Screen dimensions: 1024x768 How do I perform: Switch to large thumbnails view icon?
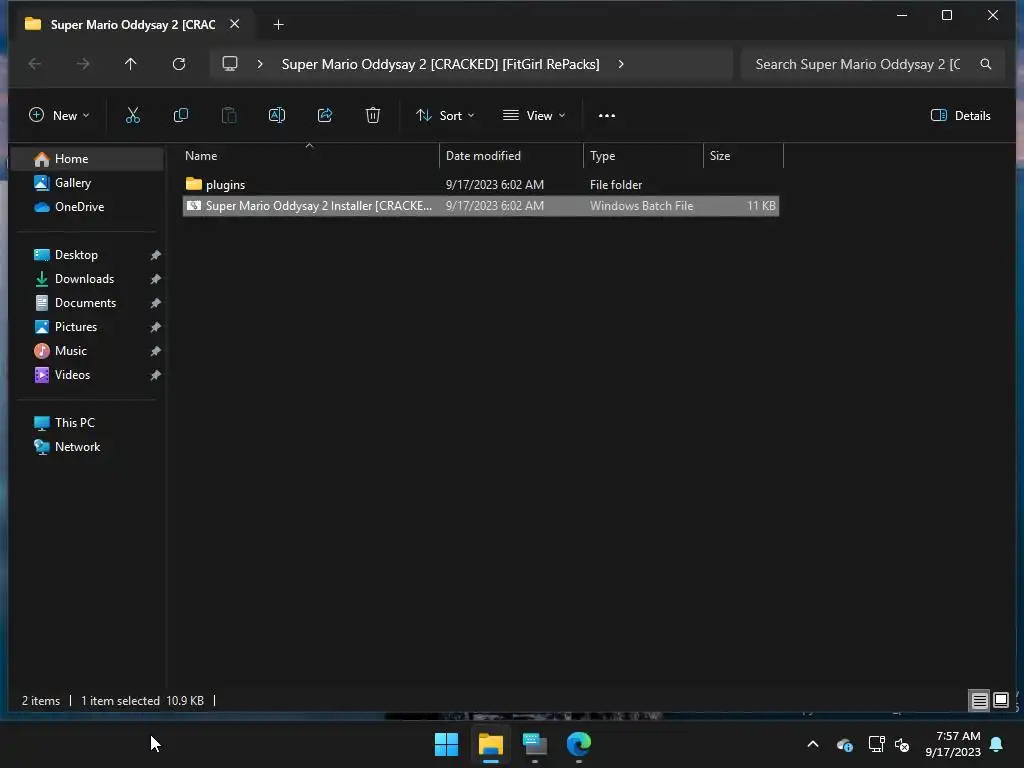(x=1000, y=701)
